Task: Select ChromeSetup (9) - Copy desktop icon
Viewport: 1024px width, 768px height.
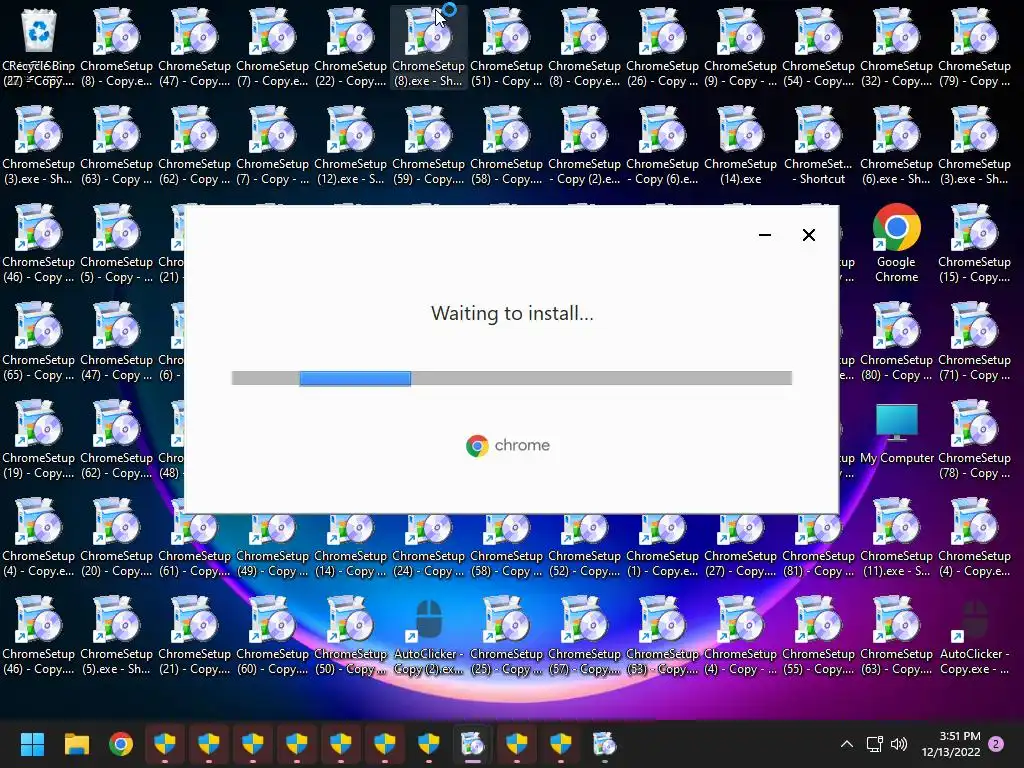Action: (740, 48)
